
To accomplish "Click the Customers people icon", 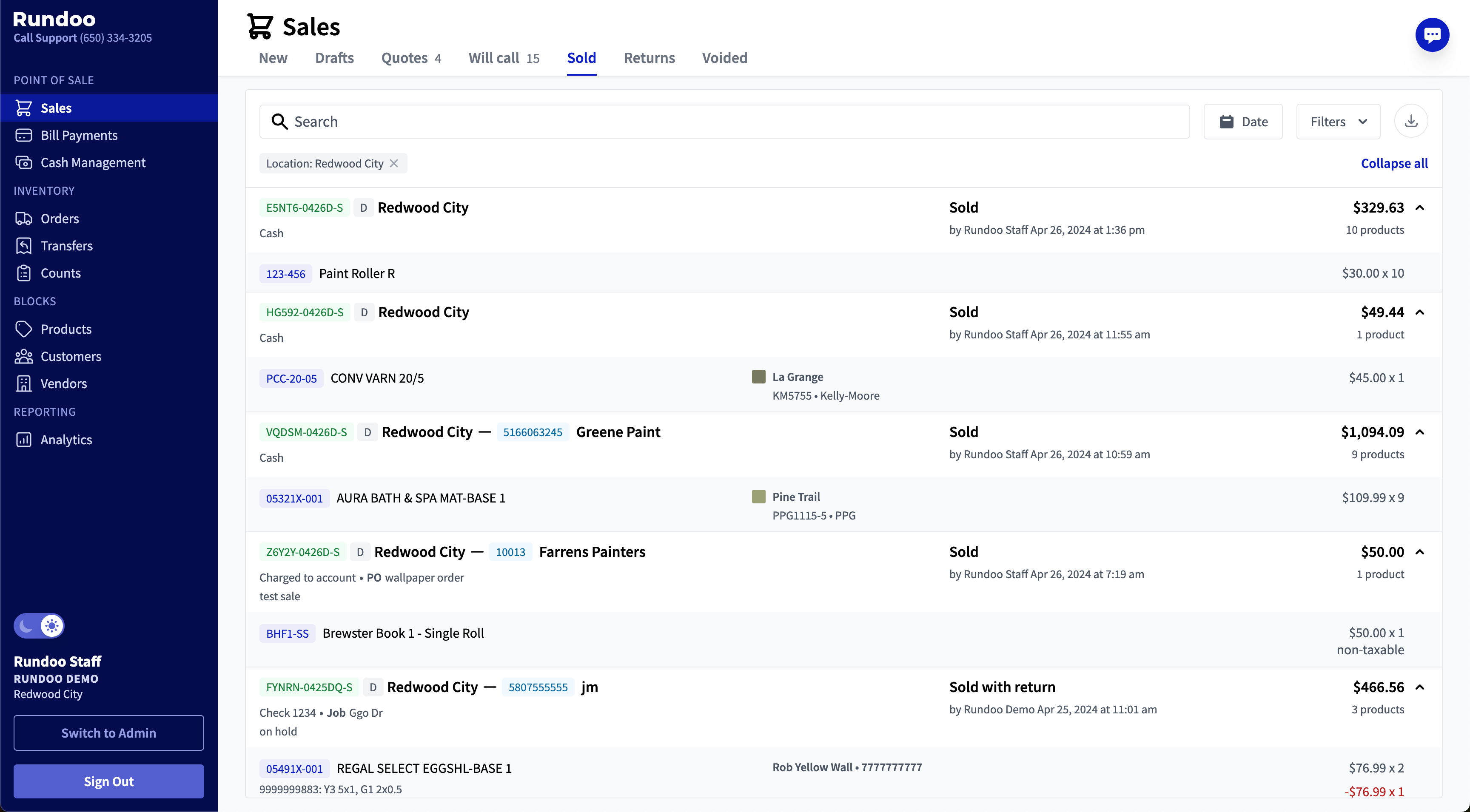I will [x=23, y=356].
